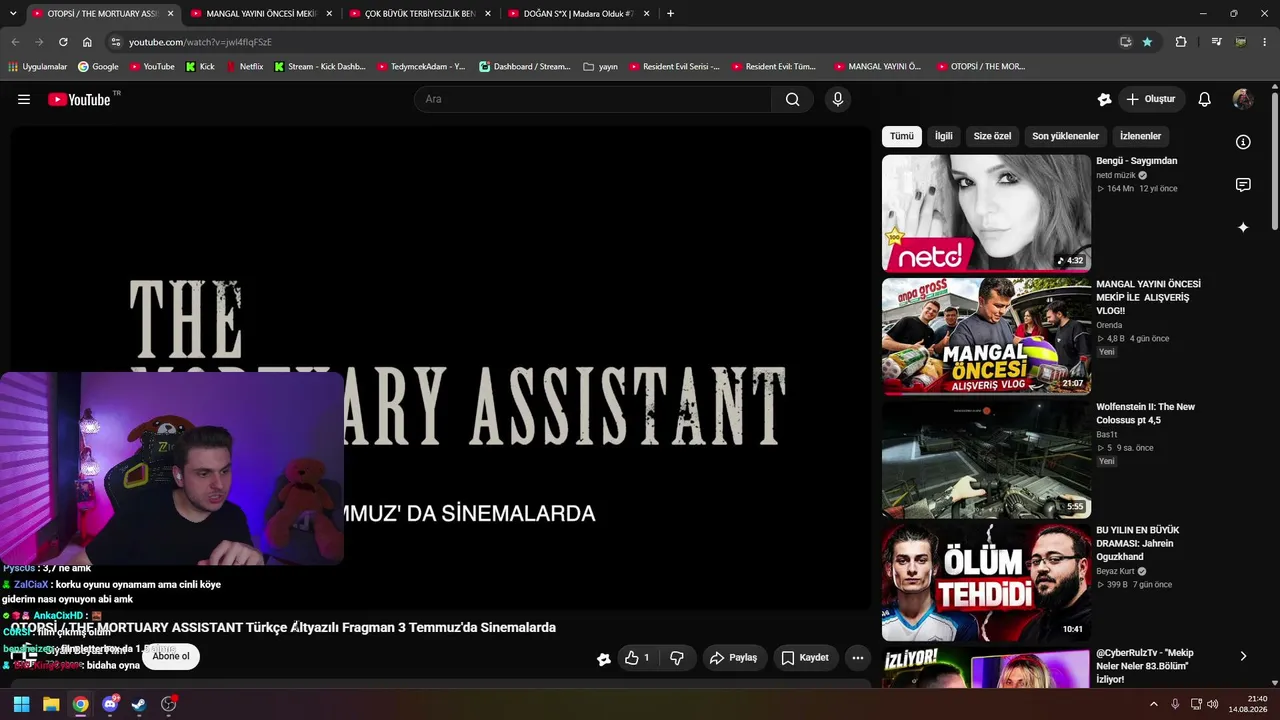Click the join membership badge icon beside the like button

coord(603,659)
